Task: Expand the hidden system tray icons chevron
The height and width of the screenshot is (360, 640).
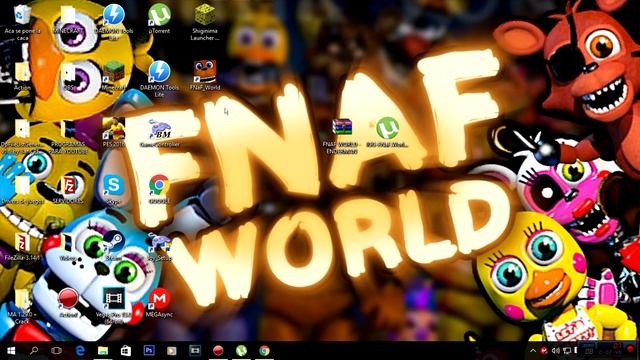Action: [533, 351]
